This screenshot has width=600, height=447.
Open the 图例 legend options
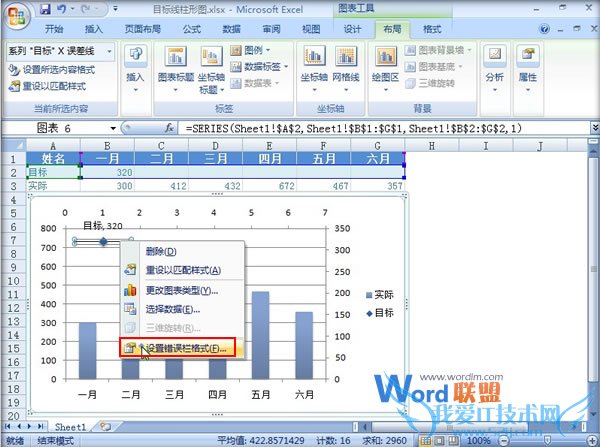click(250, 50)
